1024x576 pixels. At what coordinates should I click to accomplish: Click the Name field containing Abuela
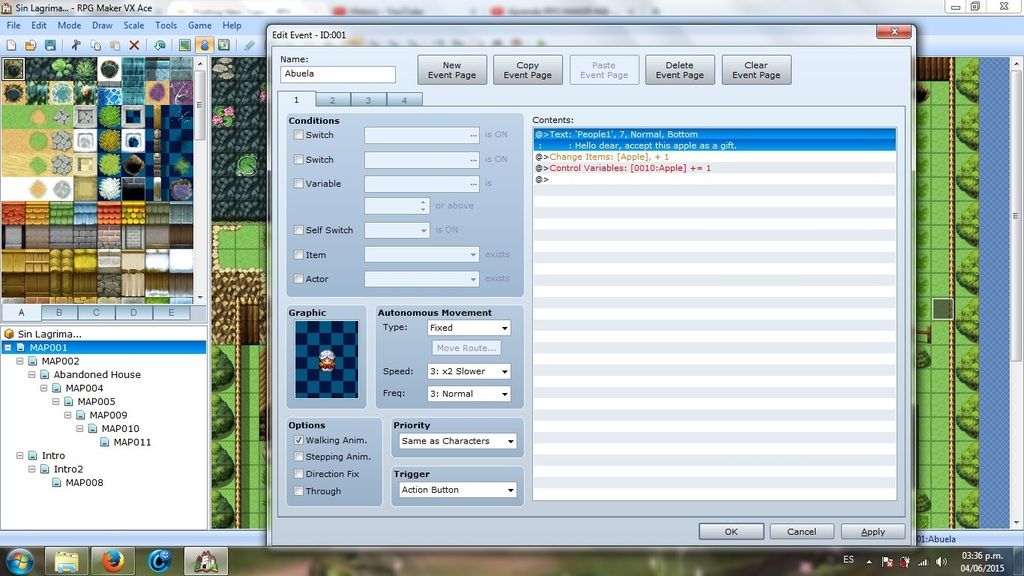point(338,74)
